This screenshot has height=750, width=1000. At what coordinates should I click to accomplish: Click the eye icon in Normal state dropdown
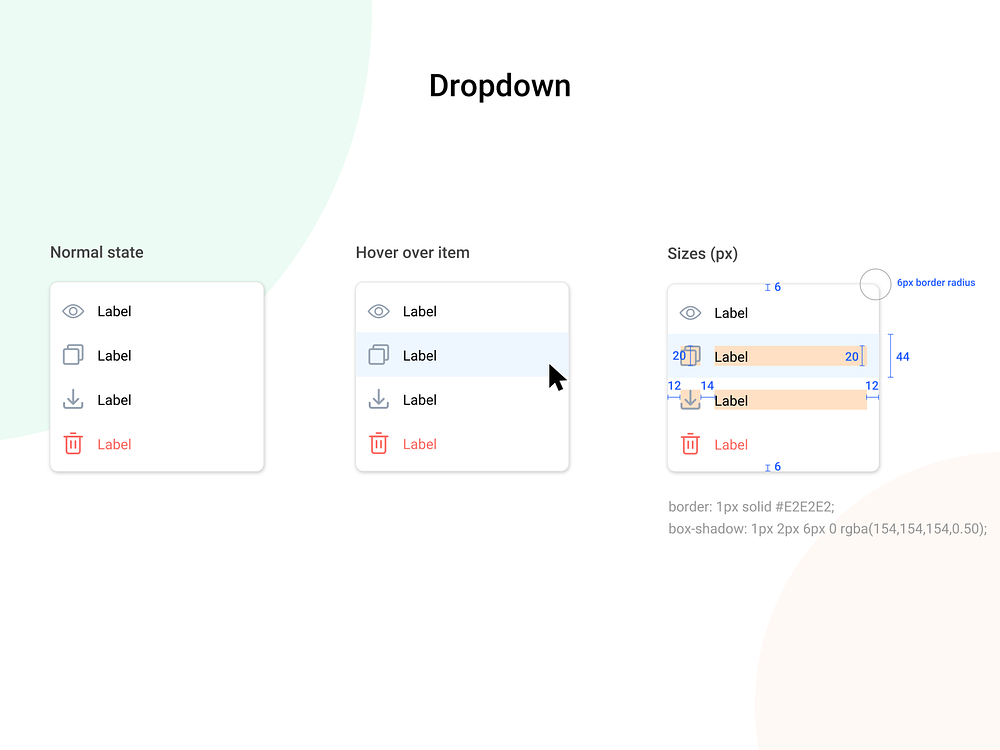(x=72, y=311)
